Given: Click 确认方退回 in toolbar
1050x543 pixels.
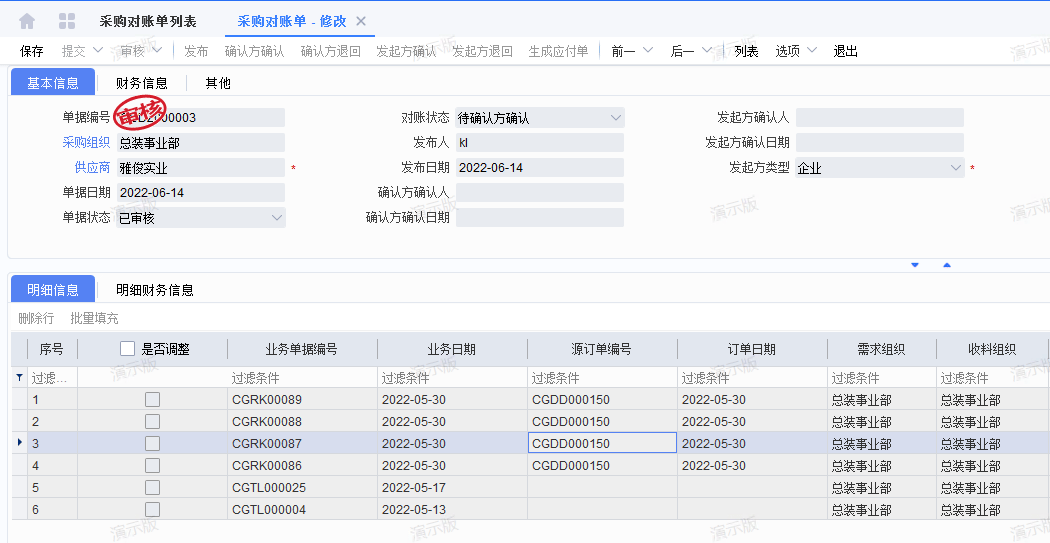Looking at the screenshot, I should [331, 51].
